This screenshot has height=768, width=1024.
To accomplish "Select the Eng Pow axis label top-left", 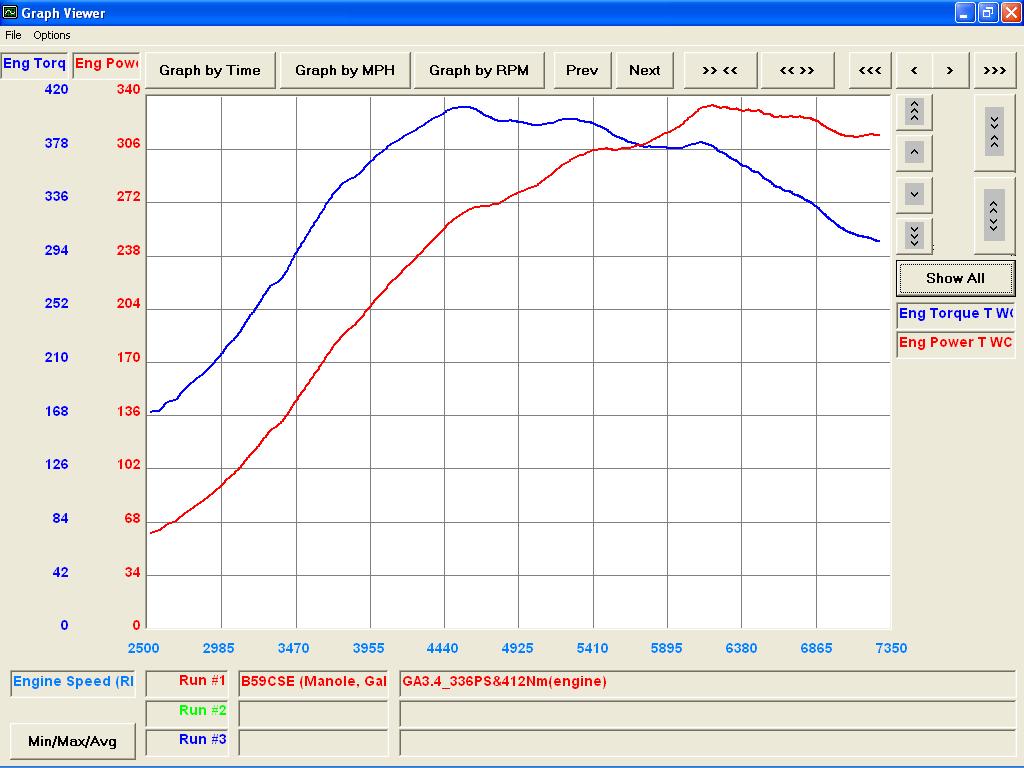I will (106, 64).
